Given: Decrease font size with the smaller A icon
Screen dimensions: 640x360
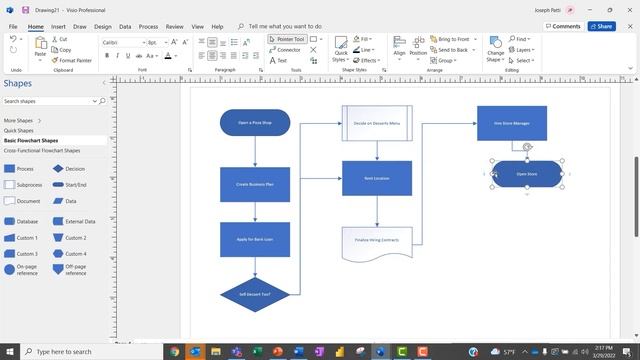Looking at the screenshot, I should point(185,42).
